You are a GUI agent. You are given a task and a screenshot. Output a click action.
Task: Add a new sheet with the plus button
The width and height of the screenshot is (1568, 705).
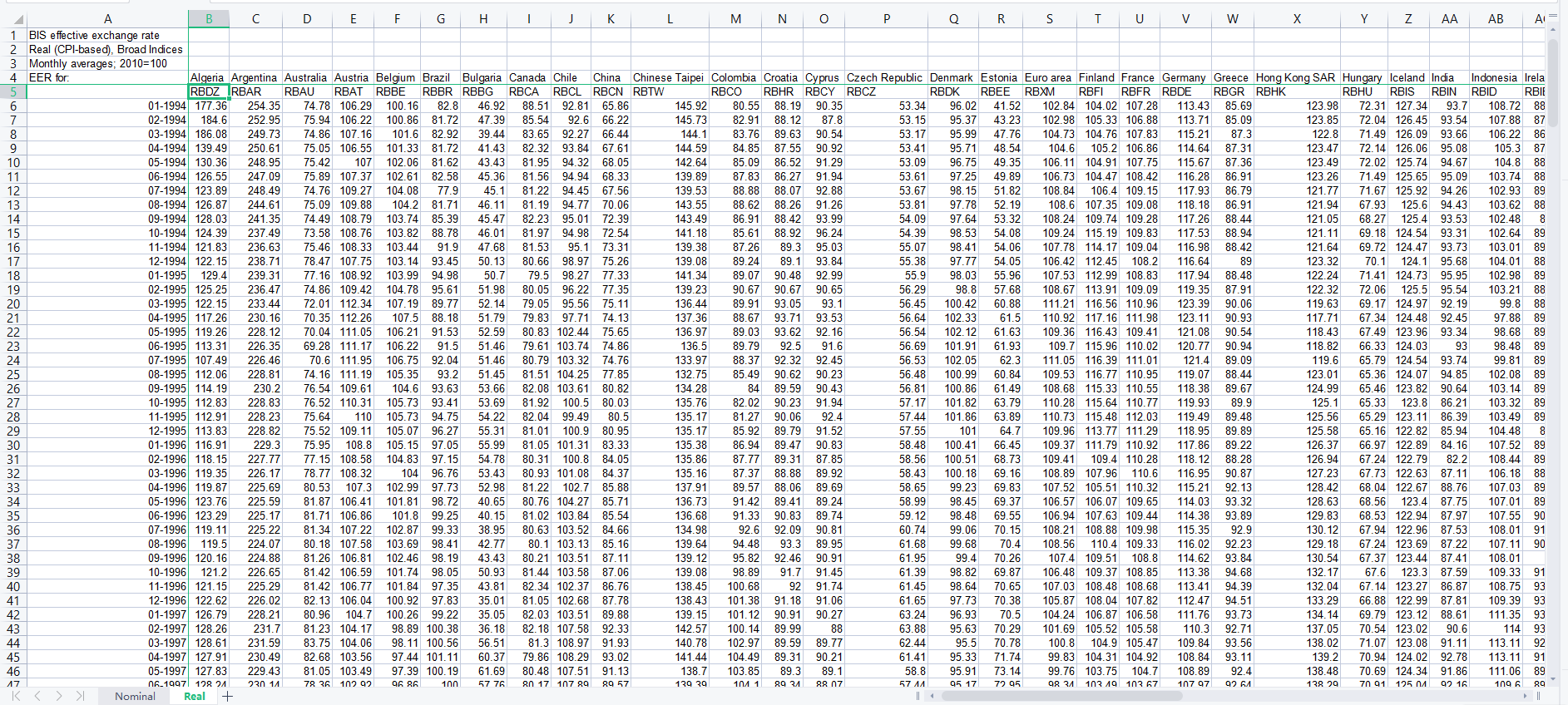pyautogui.click(x=227, y=696)
